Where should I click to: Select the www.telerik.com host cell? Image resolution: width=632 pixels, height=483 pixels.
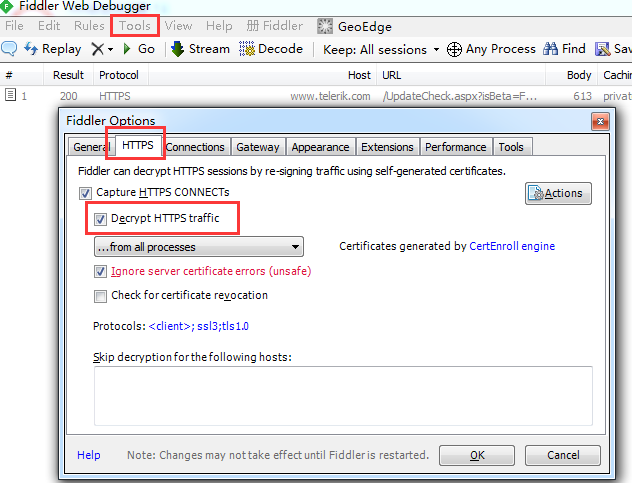click(330, 96)
